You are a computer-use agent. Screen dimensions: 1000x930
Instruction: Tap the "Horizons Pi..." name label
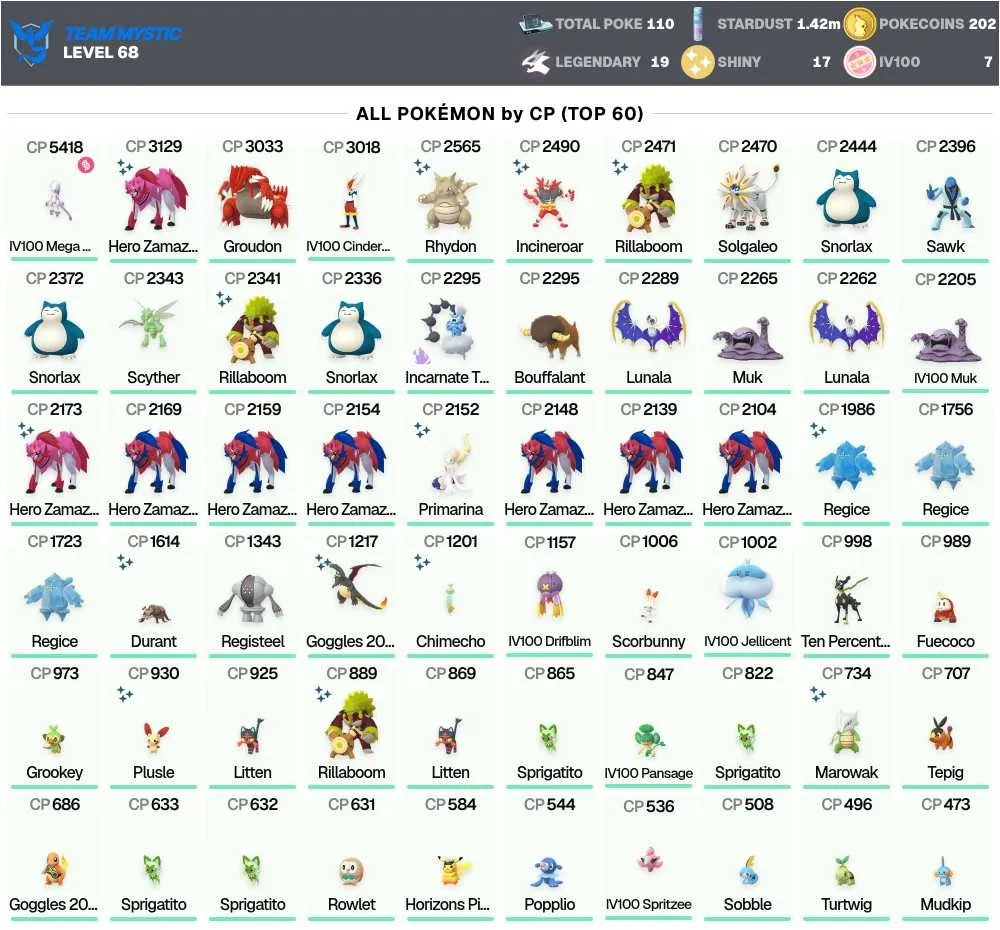(447, 904)
